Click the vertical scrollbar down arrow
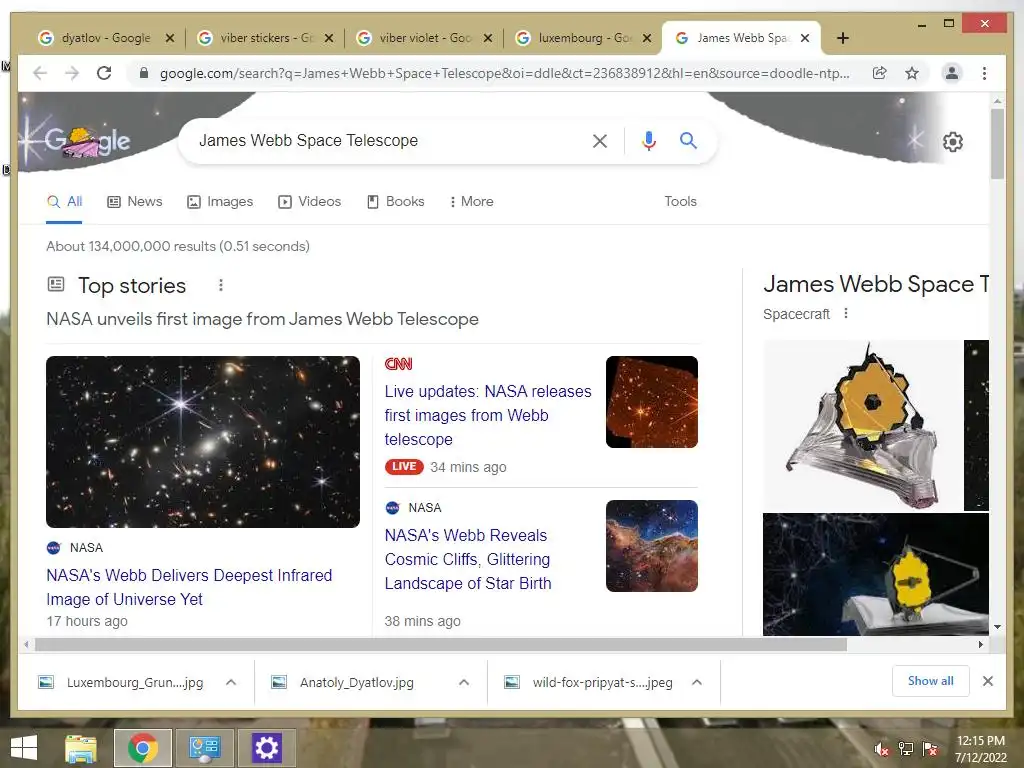Image resolution: width=1024 pixels, height=768 pixels. tap(997, 627)
